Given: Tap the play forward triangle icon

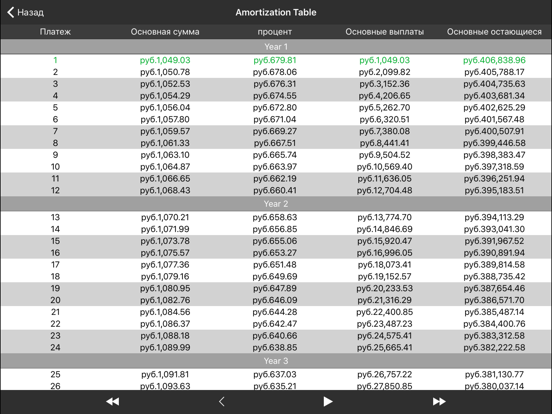Looking at the screenshot, I should pyautogui.click(x=328, y=401).
